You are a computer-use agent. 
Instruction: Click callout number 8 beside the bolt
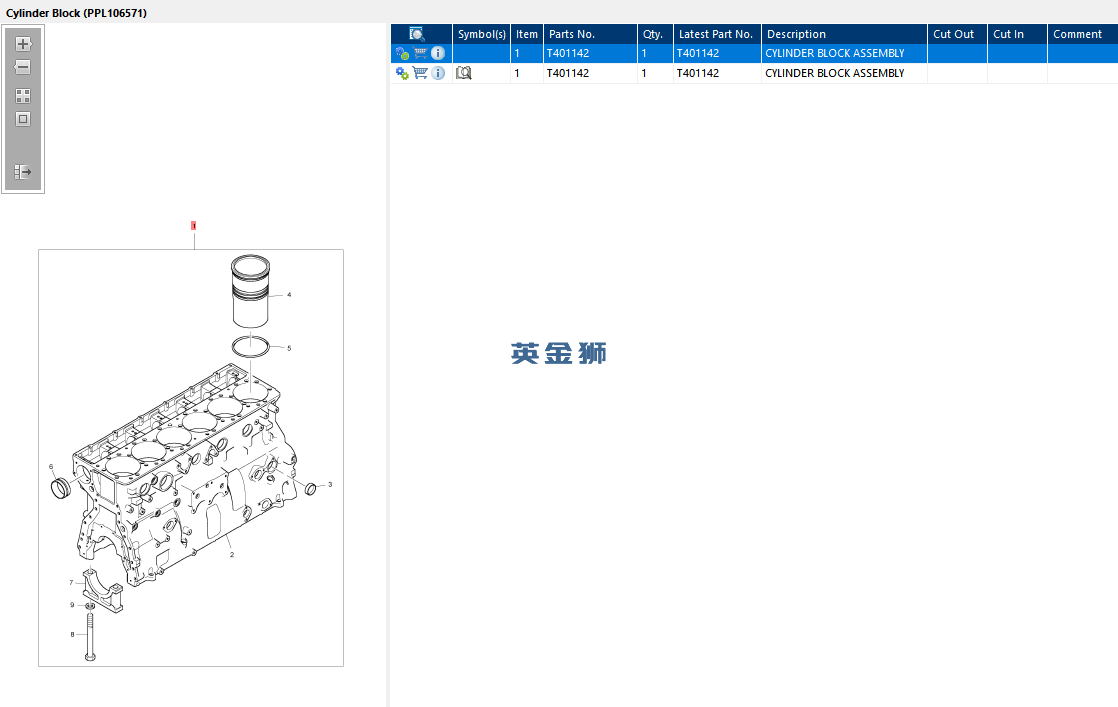pyautogui.click(x=72, y=634)
